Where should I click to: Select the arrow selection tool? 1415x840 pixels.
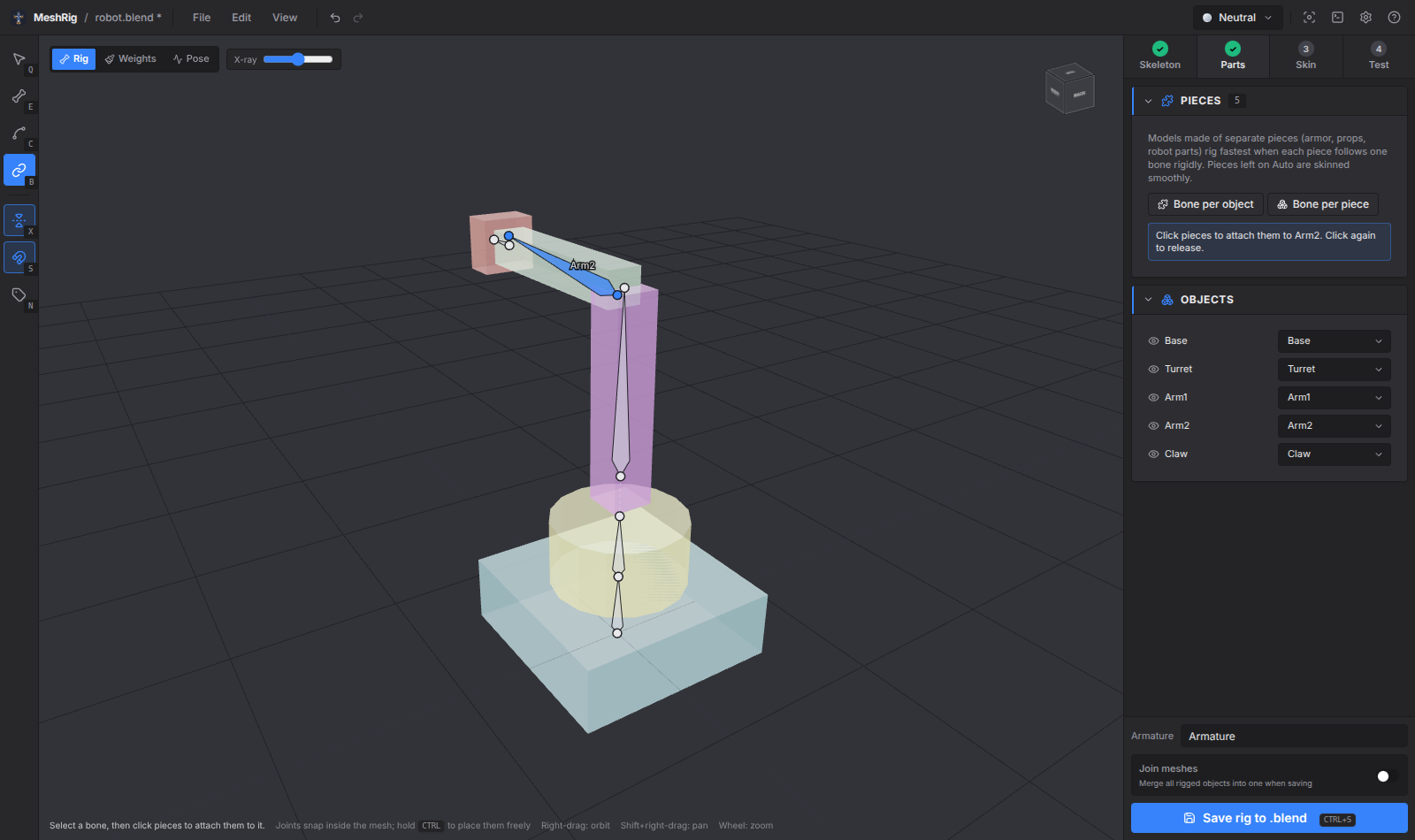[x=19, y=59]
